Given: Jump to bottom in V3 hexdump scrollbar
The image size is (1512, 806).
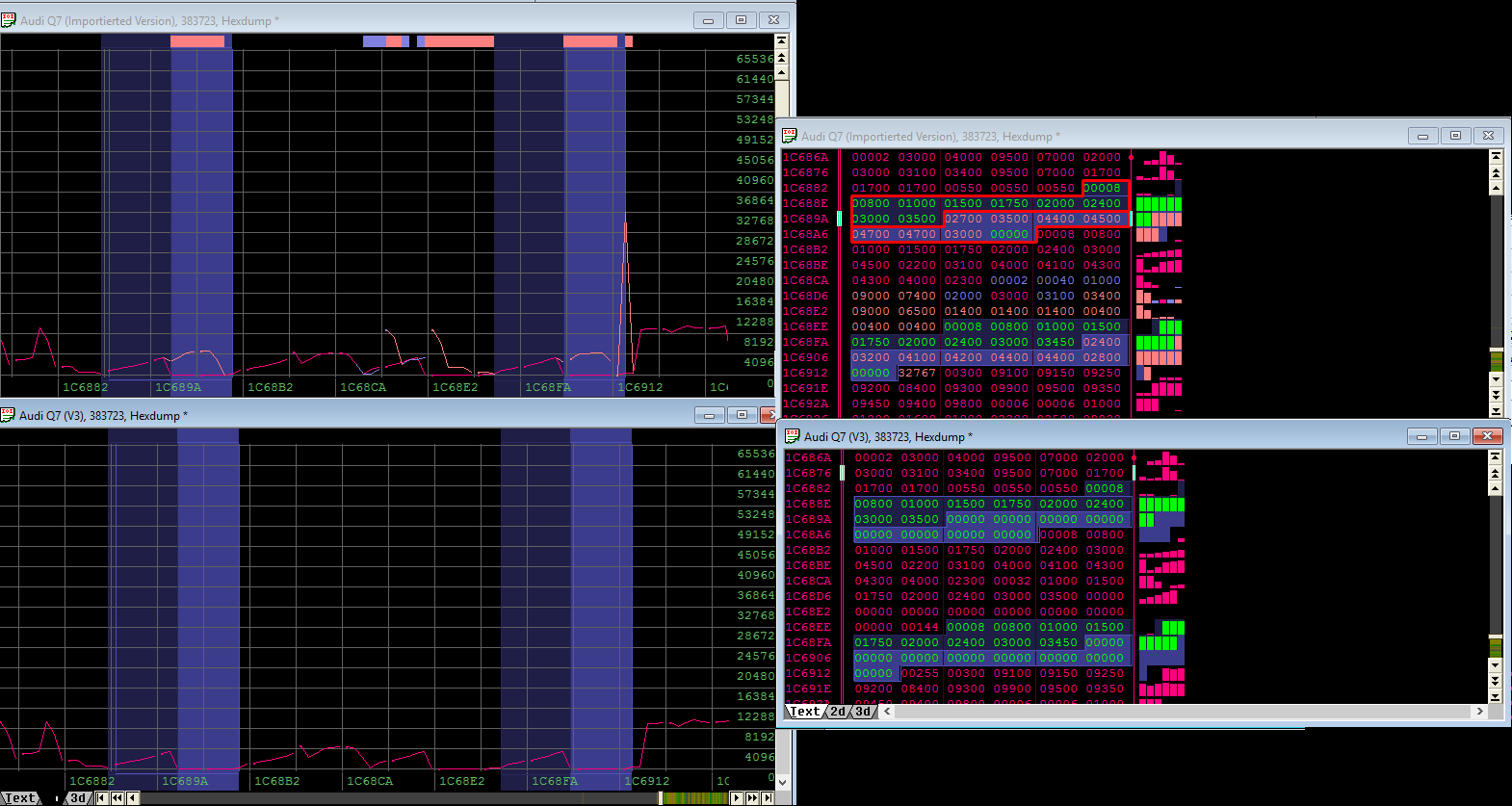Looking at the screenshot, I should click(1496, 696).
